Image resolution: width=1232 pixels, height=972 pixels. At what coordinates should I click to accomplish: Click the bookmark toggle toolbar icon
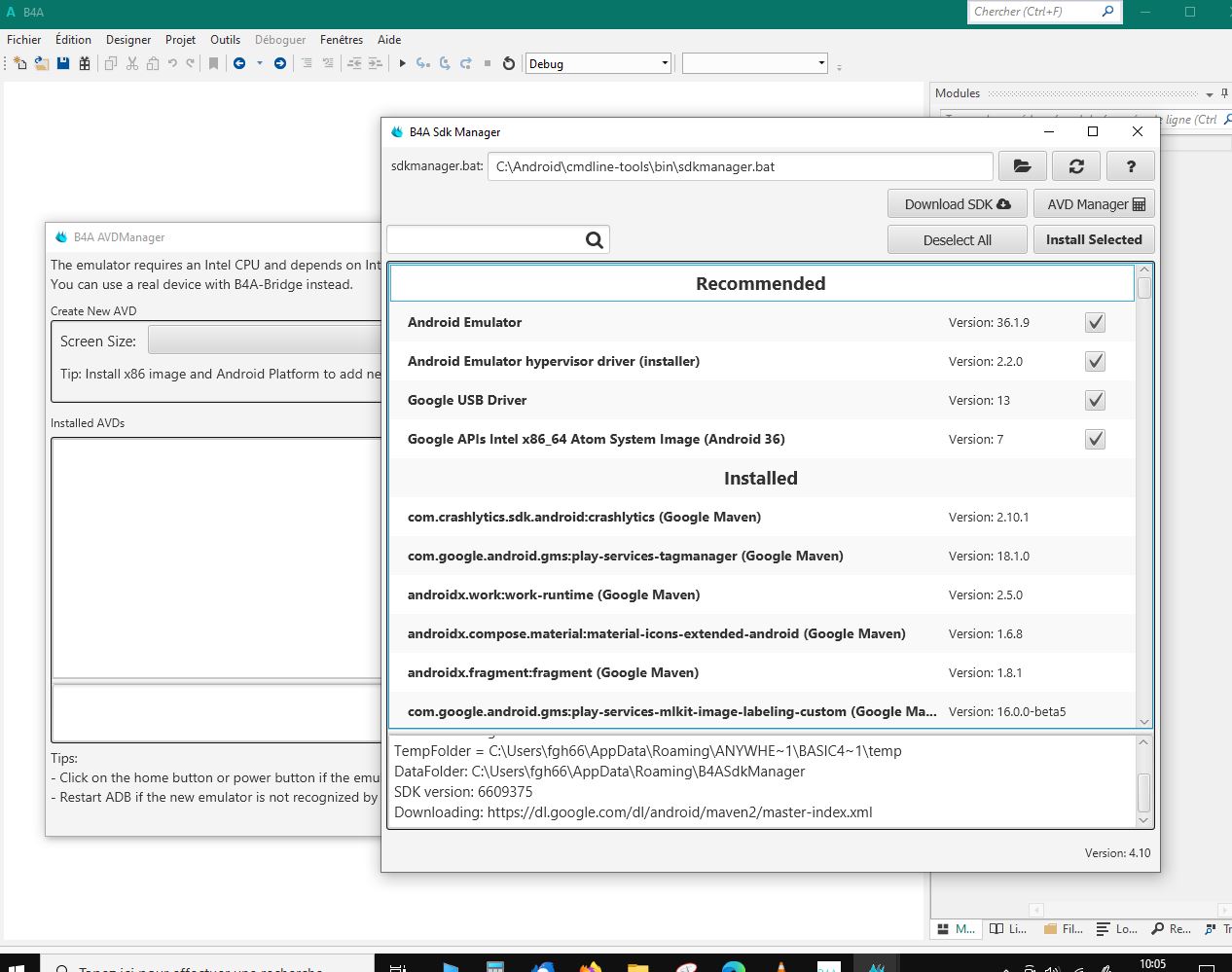pyautogui.click(x=213, y=63)
